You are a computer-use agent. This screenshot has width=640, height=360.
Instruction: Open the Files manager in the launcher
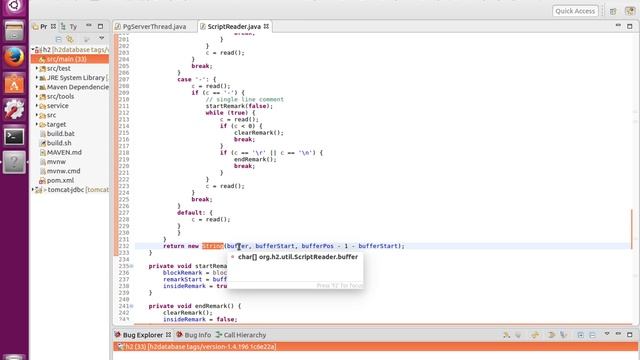pos(14,31)
